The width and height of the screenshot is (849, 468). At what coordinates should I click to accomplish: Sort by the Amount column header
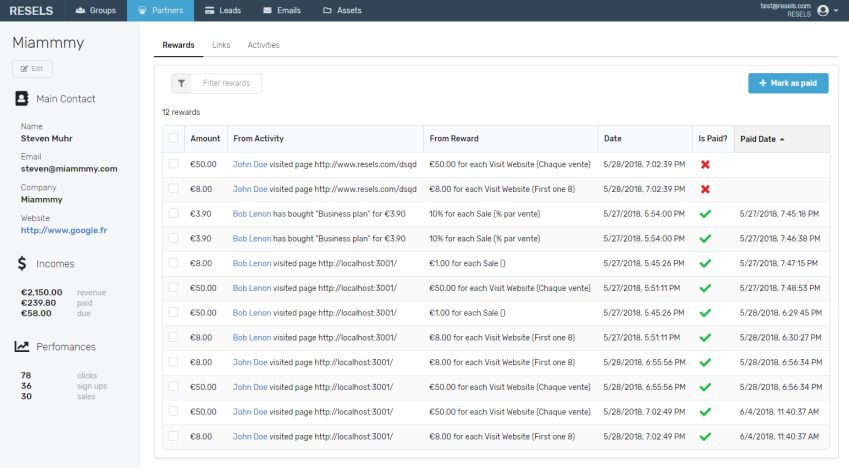click(205, 139)
